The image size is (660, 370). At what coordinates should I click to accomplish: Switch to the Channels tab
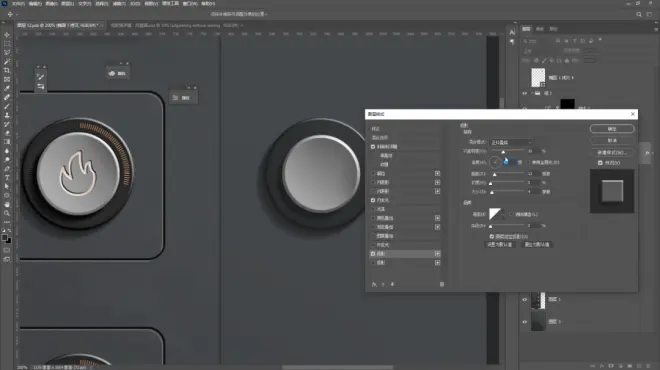540,29
